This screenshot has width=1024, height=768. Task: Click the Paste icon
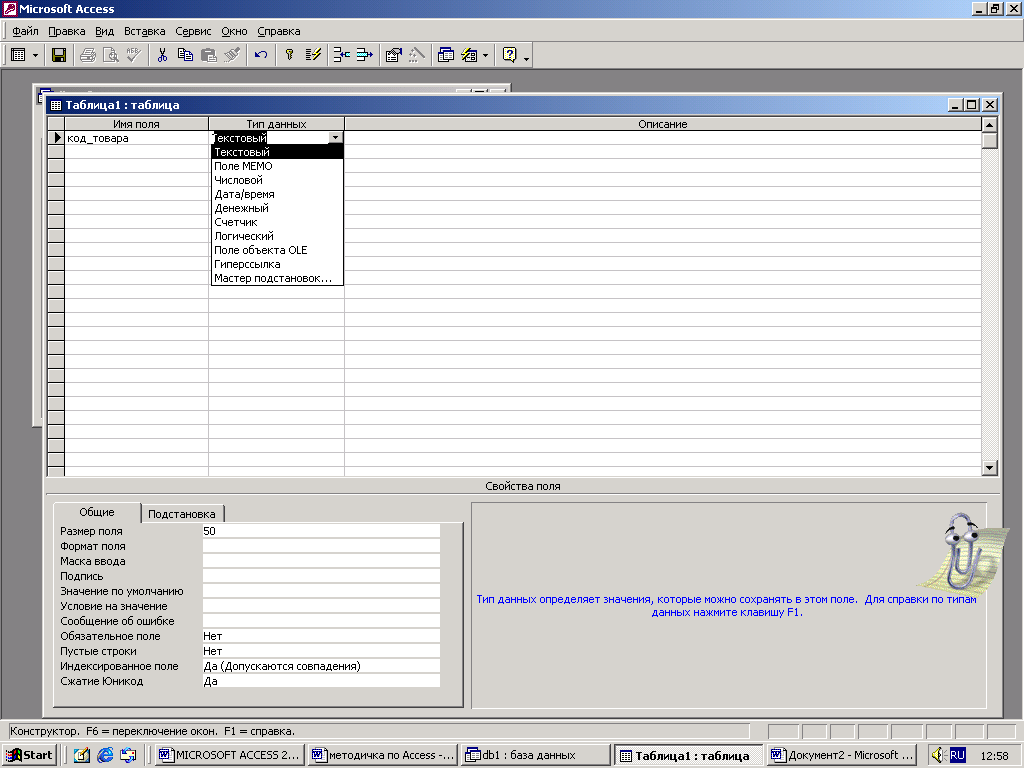pyautogui.click(x=209, y=56)
